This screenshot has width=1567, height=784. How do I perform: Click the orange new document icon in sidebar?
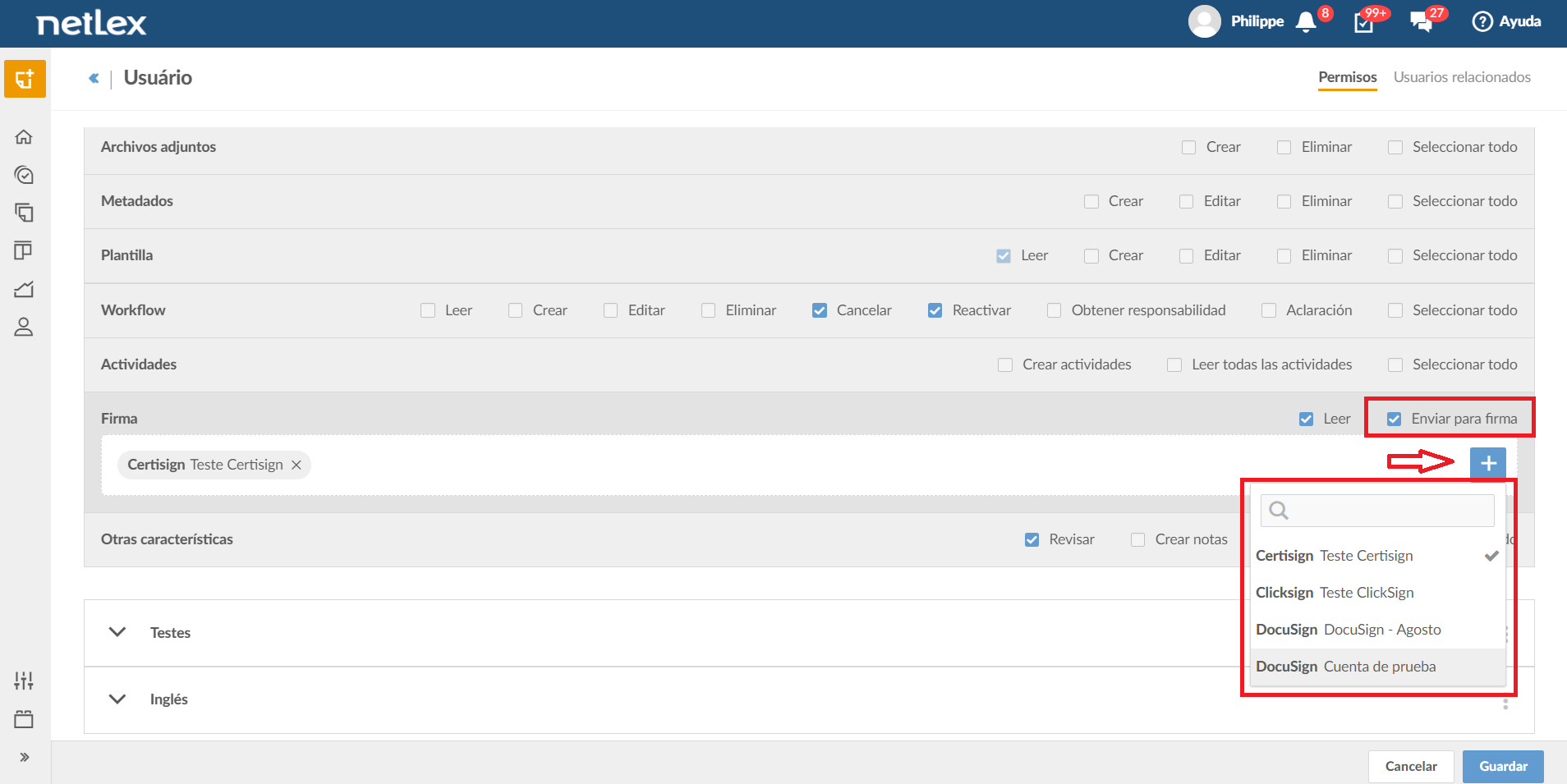pos(25,79)
